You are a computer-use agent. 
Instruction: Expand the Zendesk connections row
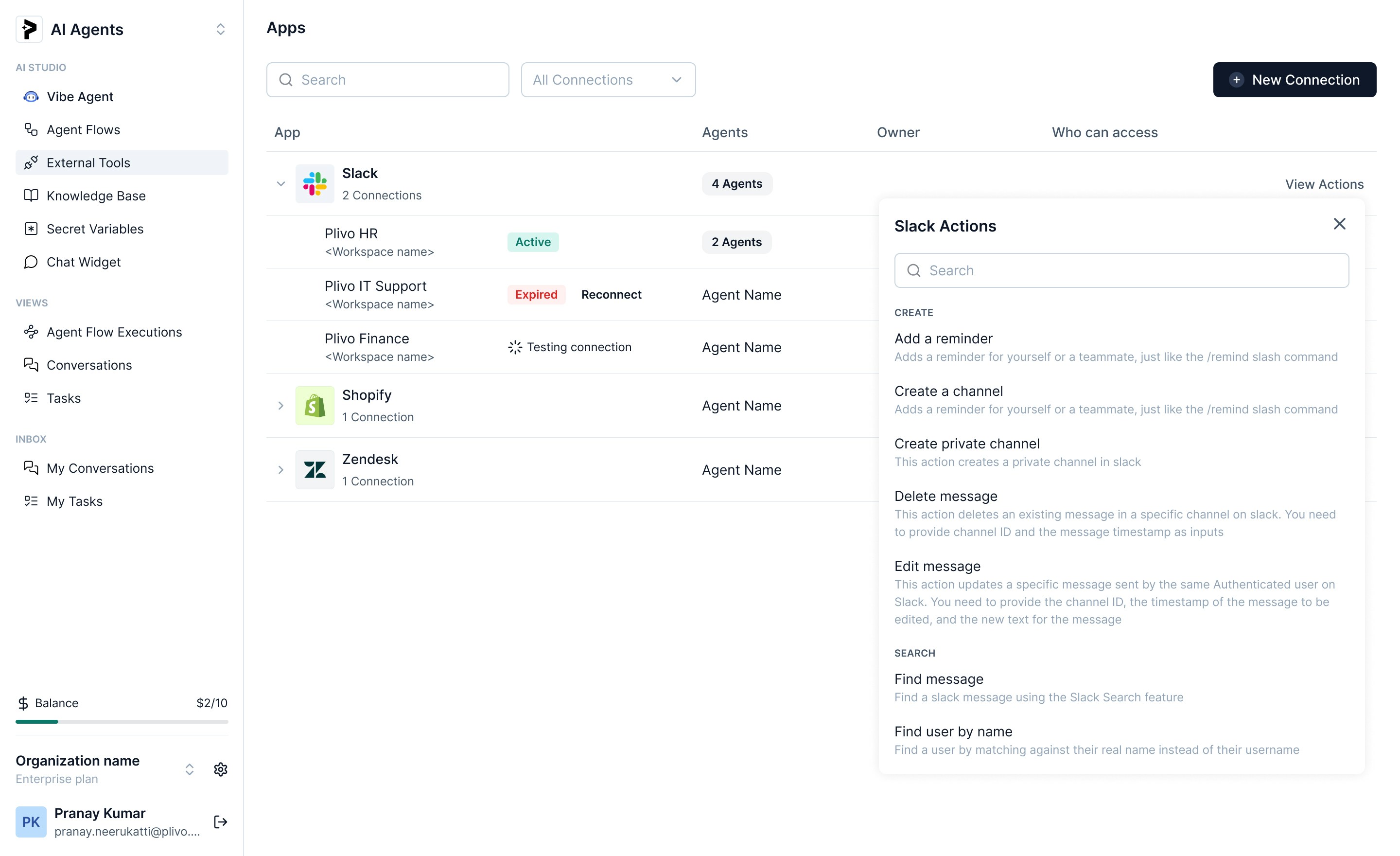point(280,470)
